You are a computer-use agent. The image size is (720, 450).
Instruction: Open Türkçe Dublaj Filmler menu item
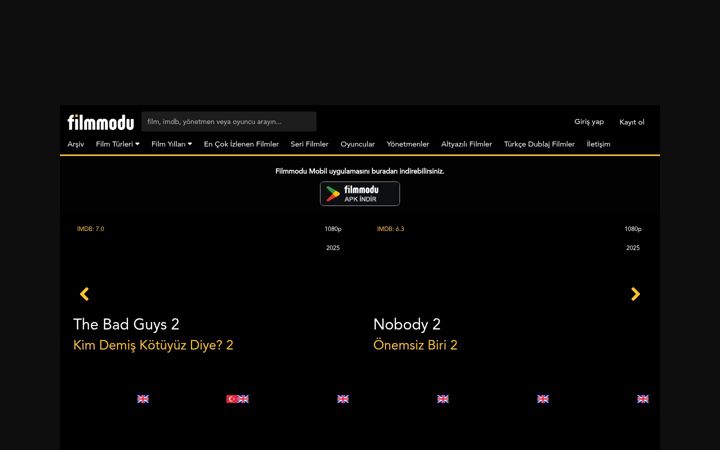click(540, 144)
